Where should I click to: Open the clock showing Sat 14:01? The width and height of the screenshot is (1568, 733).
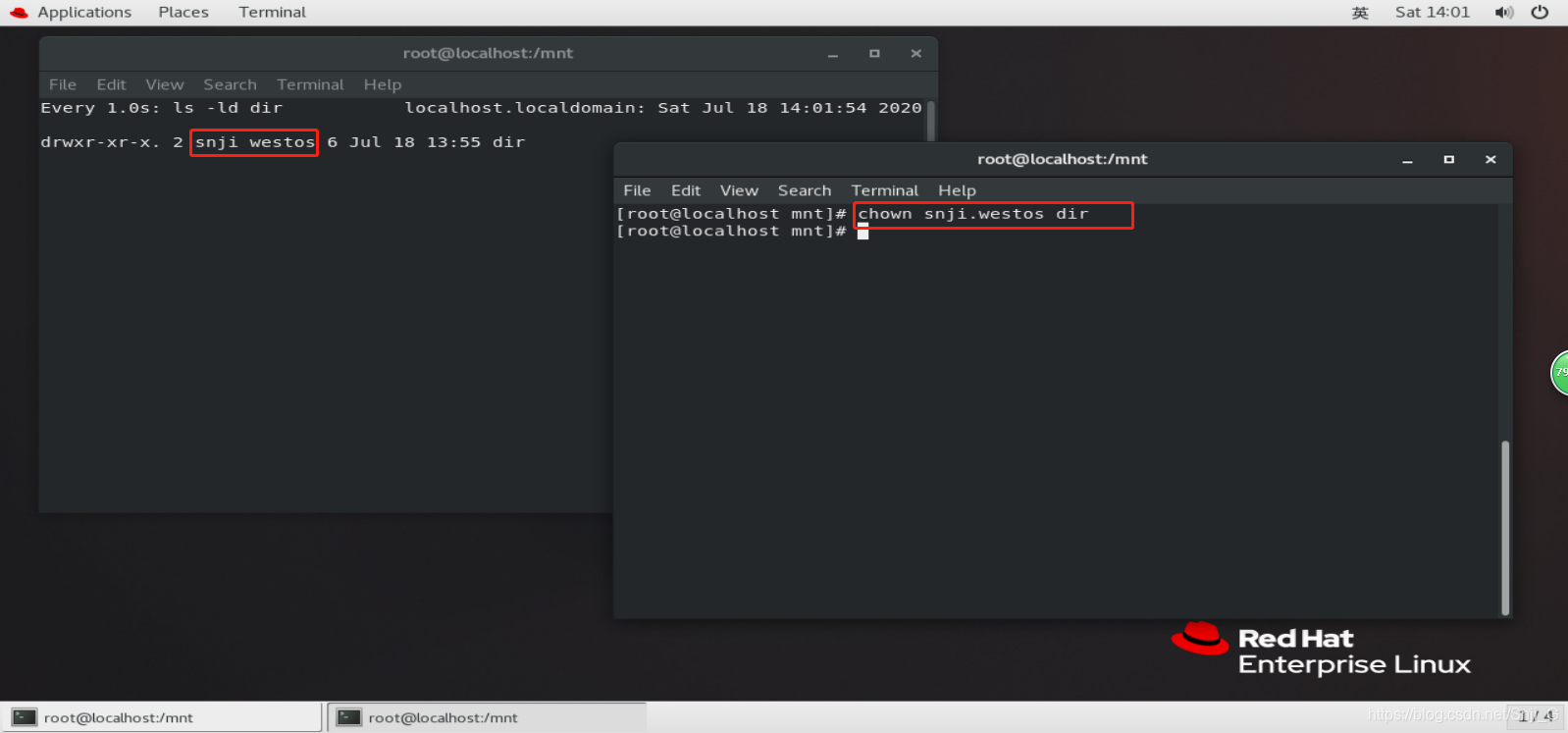(1433, 12)
